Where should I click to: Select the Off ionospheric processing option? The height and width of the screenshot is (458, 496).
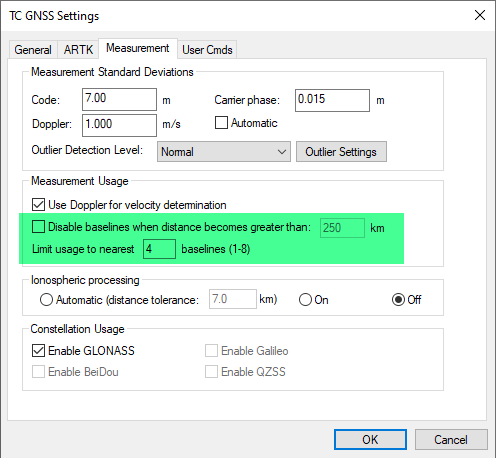click(x=398, y=300)
